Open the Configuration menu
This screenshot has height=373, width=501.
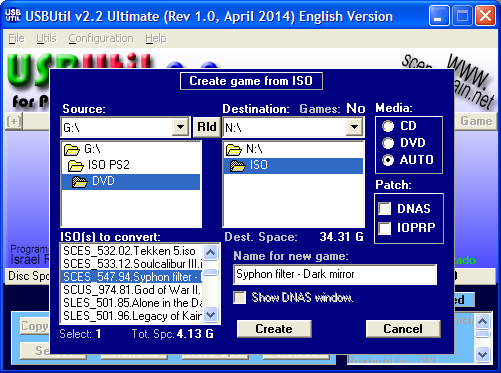click(x=101, y=39)
